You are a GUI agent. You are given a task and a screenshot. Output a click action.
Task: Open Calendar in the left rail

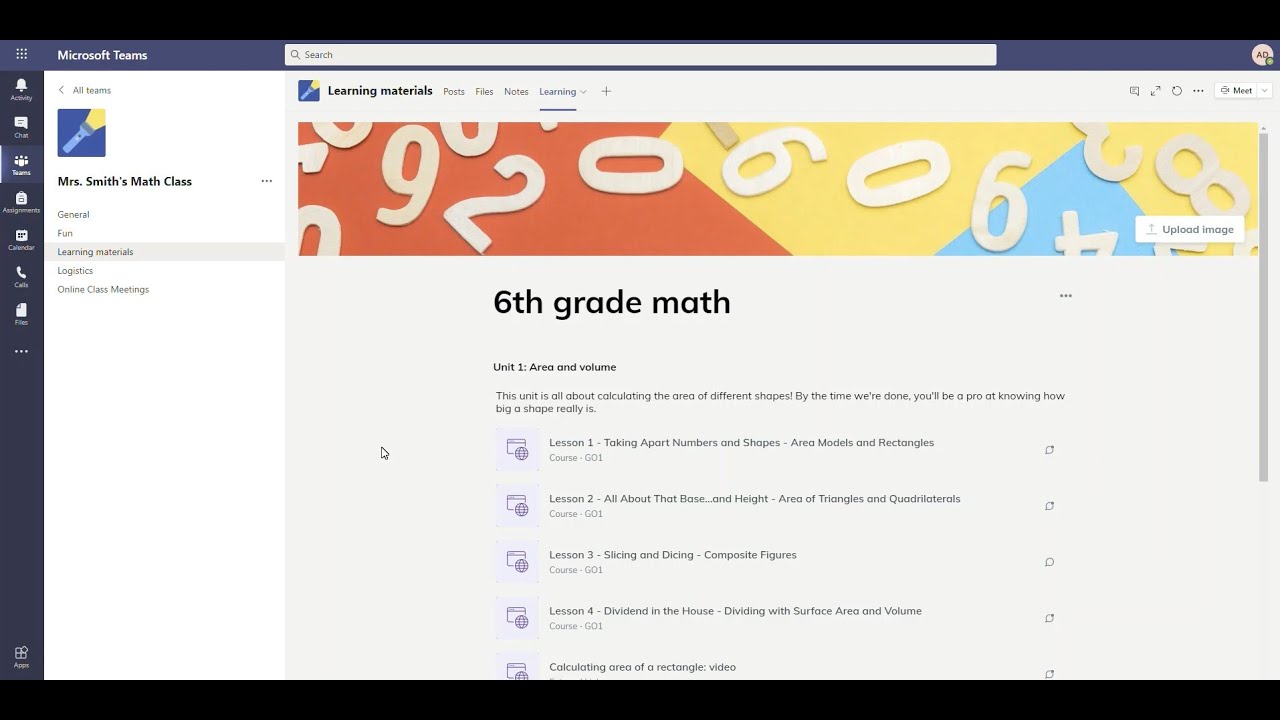click(x=21, y=240)
